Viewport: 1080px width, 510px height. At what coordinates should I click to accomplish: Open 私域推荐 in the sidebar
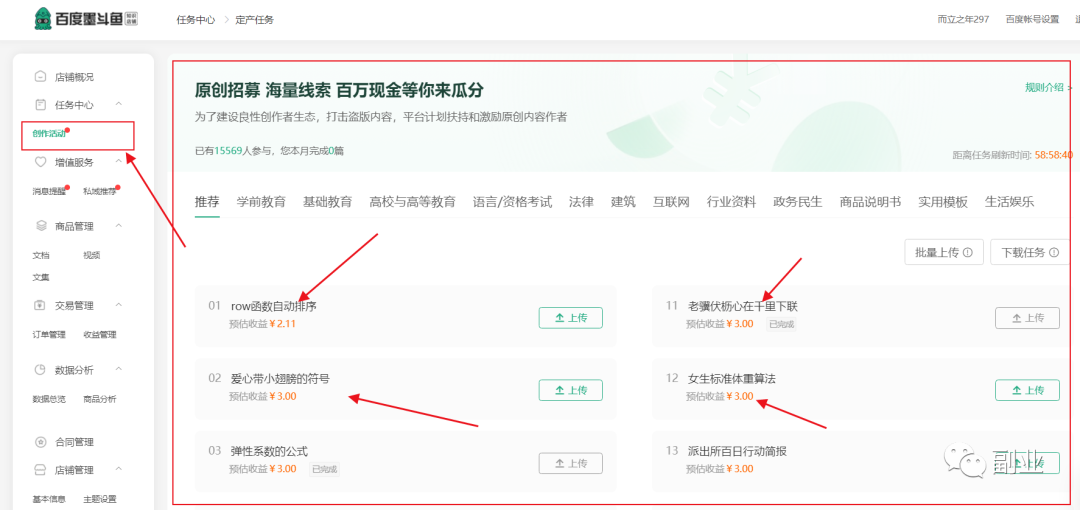99,191
